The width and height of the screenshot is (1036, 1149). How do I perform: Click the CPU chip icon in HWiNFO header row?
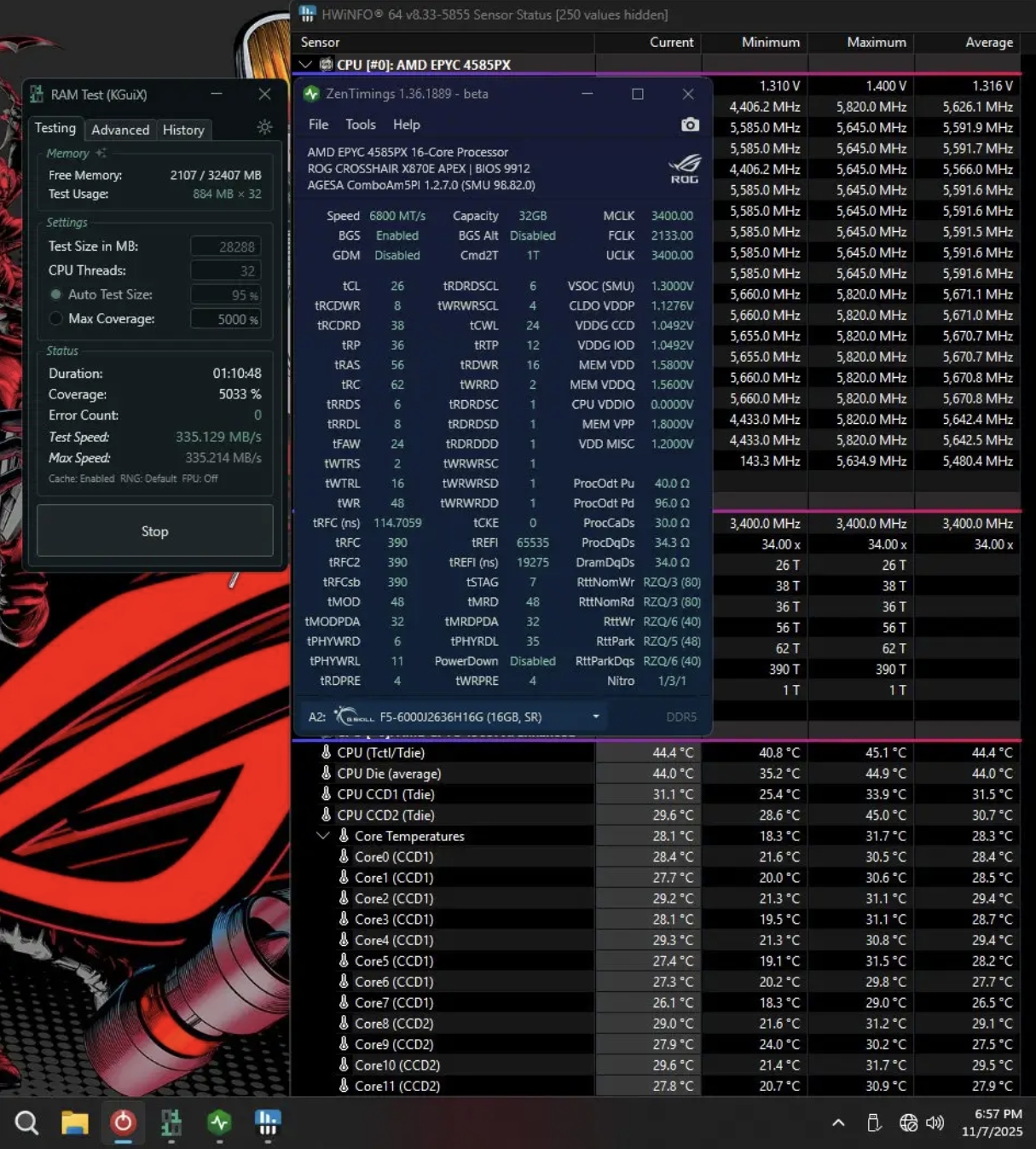(x=326, y=64)
